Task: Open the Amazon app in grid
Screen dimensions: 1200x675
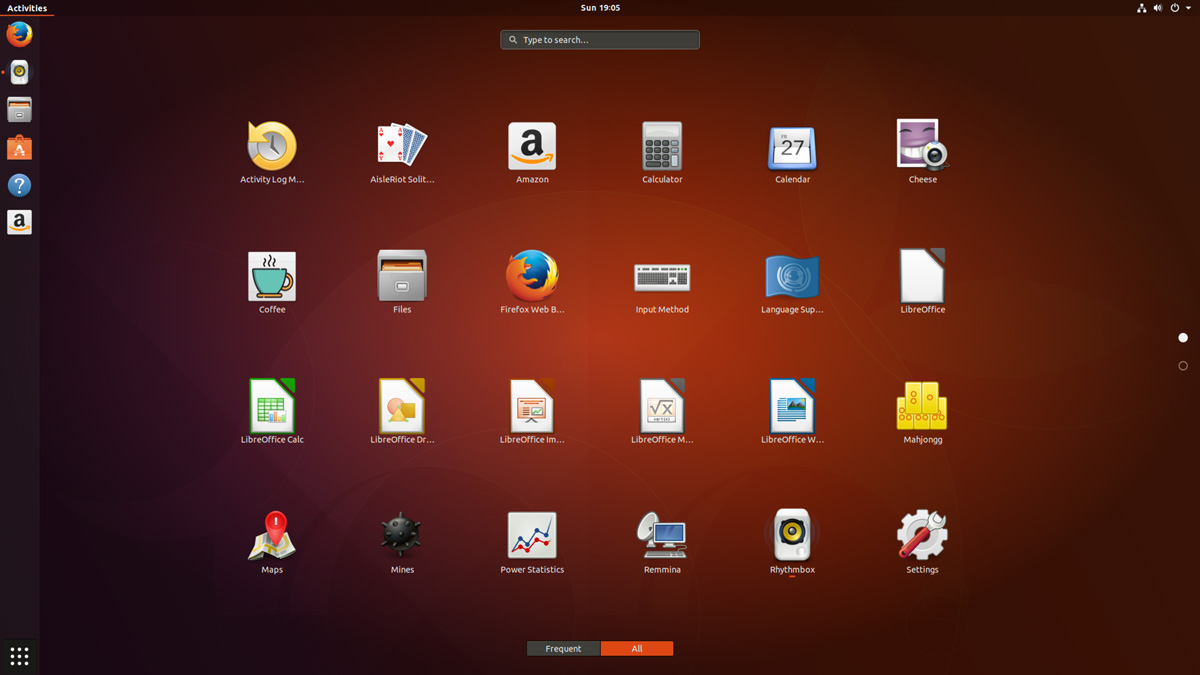Action: click(532, 152)
